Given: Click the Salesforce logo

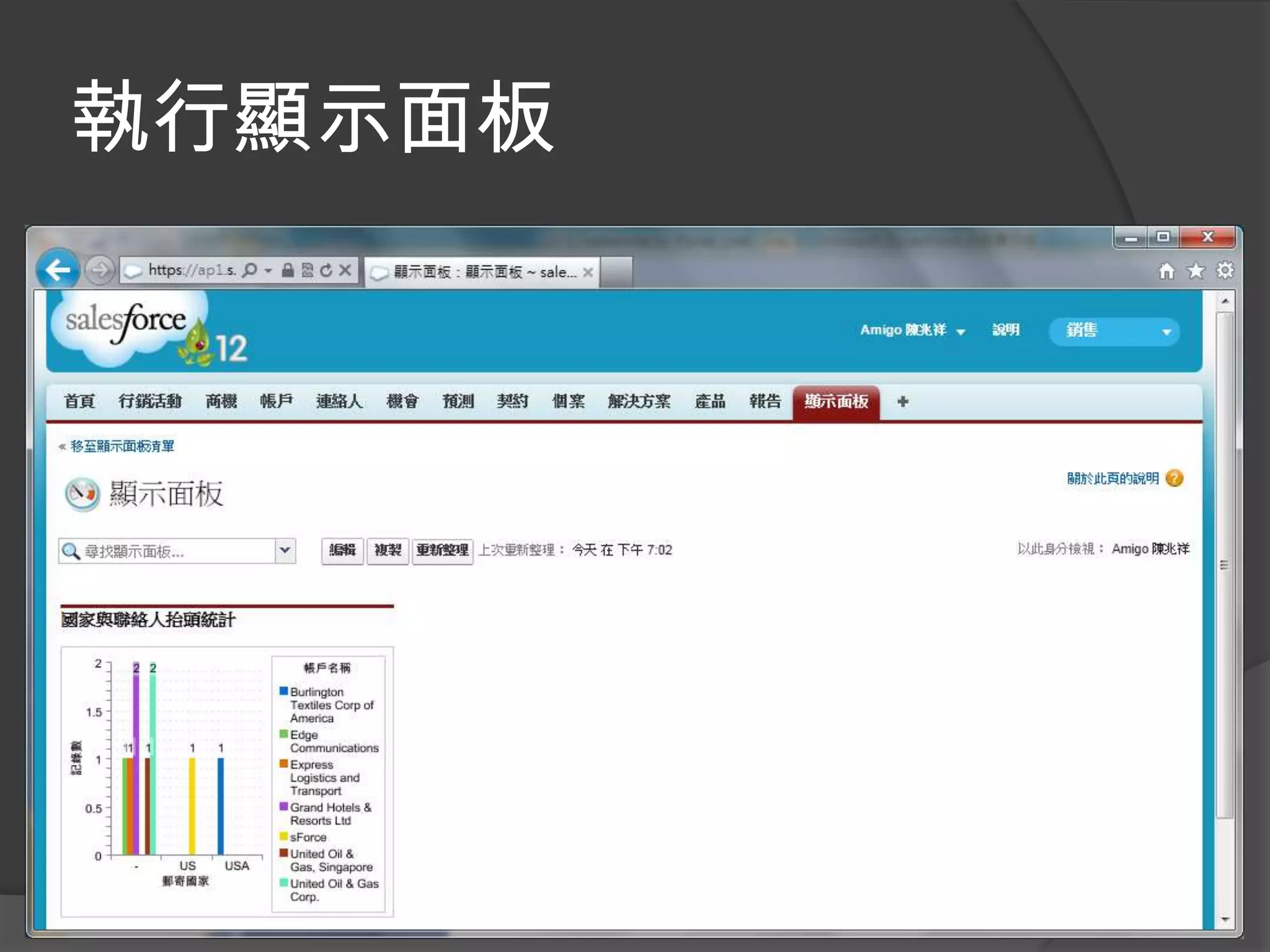Looking at the screenshot, I should click(x=127, y=322).
